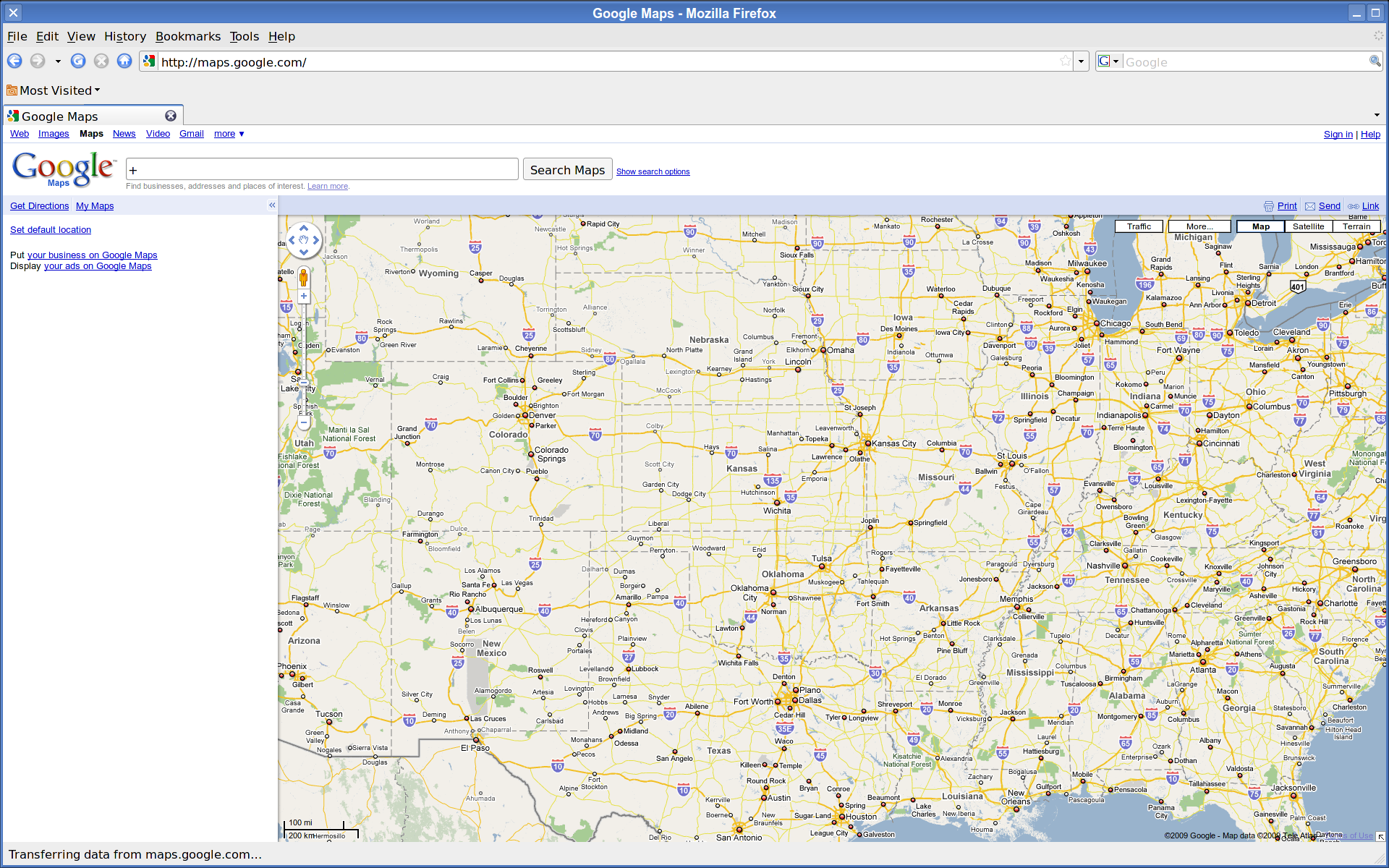Open the history dropdown next to Forward
Image resolution: width=1389 pixels, height=868 pixels.
pos(58,61)
